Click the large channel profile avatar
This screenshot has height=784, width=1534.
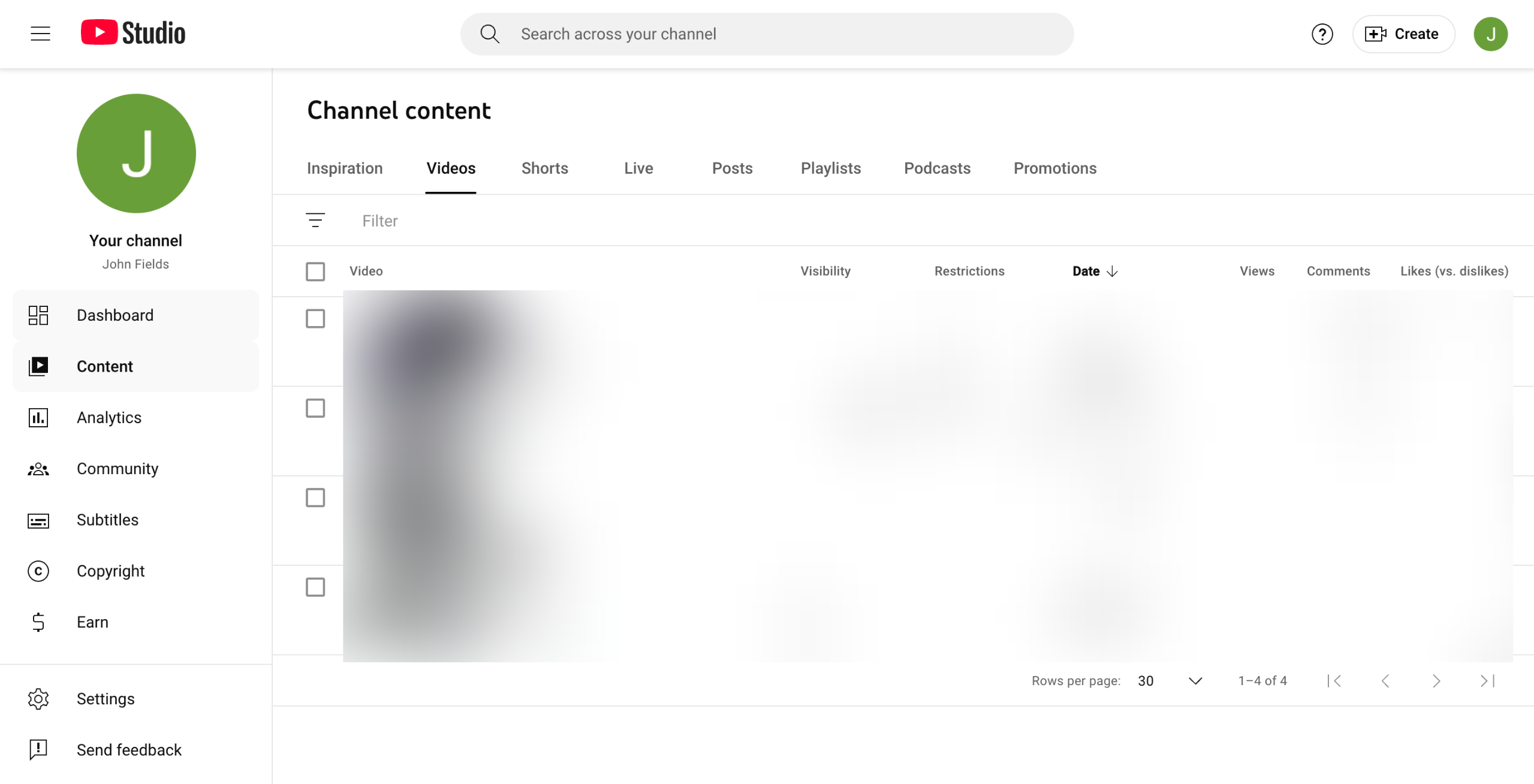click(136, 153)
